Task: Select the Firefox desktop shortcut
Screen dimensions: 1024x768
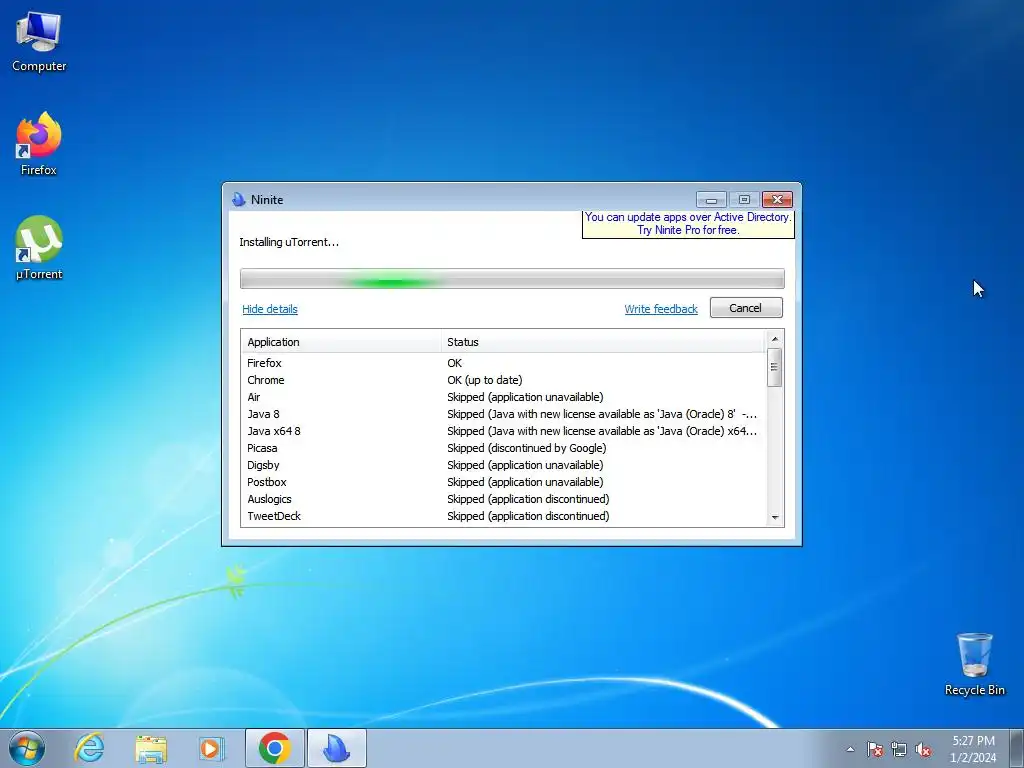Action: pos(39,144)
